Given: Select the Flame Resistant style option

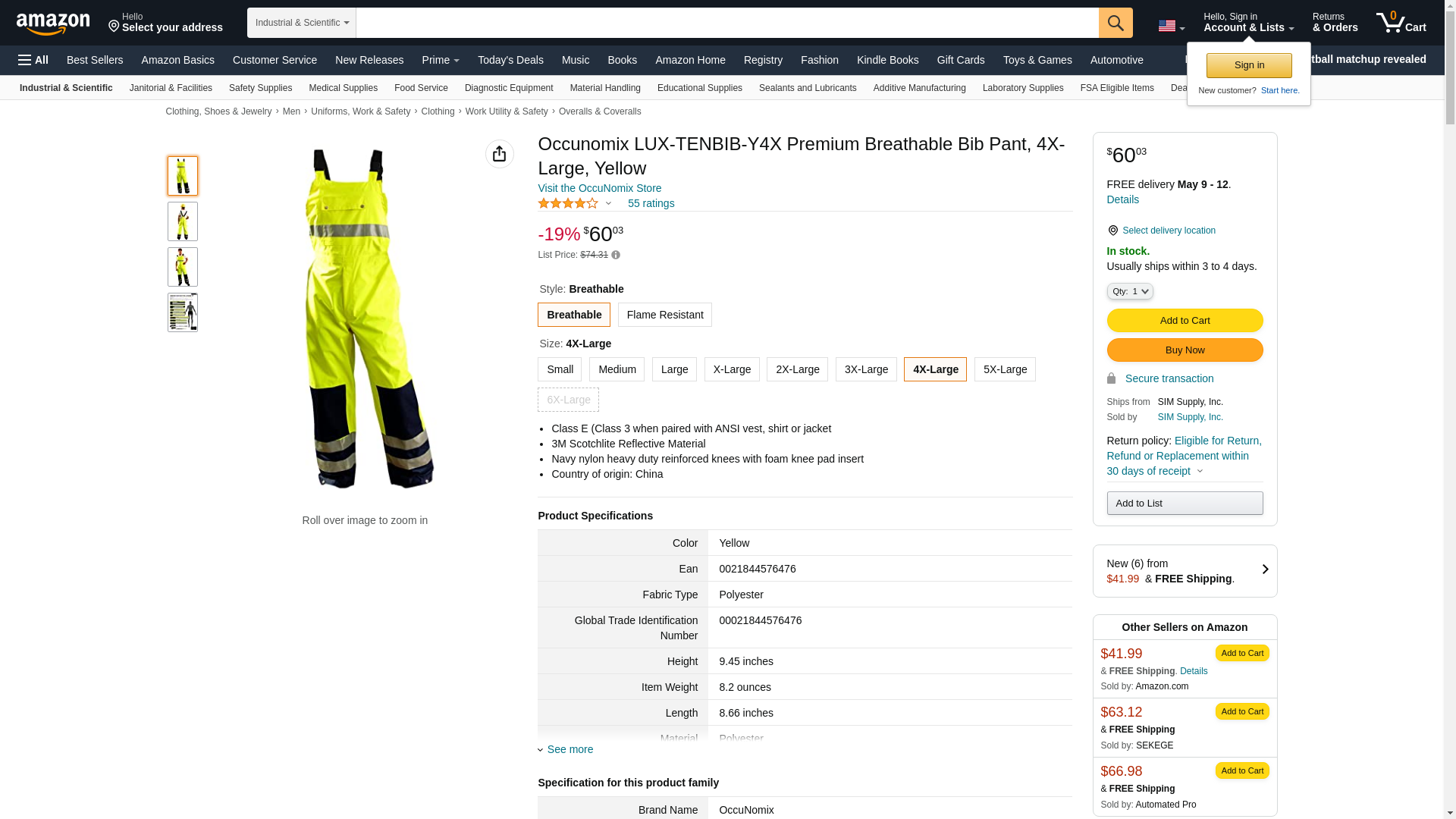Looking at the screenshot, I should 664,315.
